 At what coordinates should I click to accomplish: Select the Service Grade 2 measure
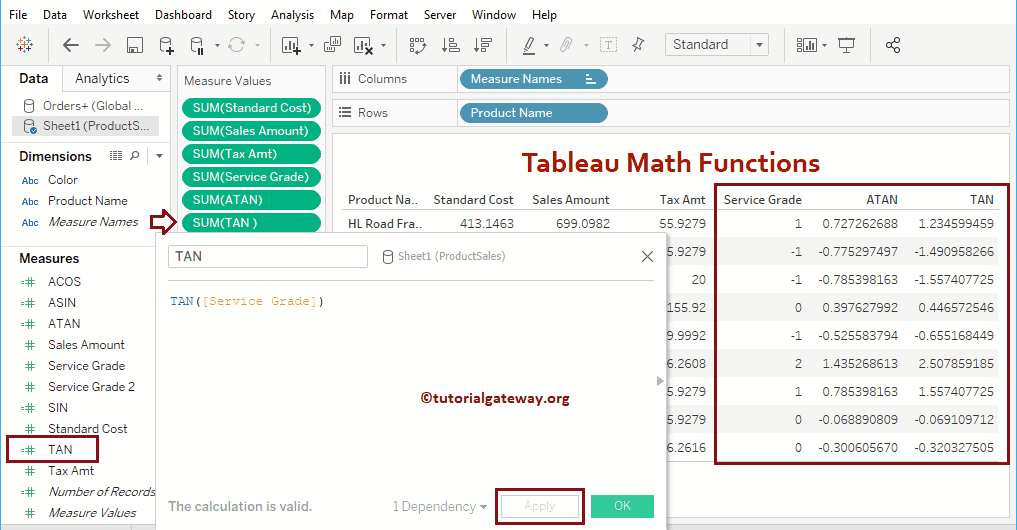pos(91,387)
